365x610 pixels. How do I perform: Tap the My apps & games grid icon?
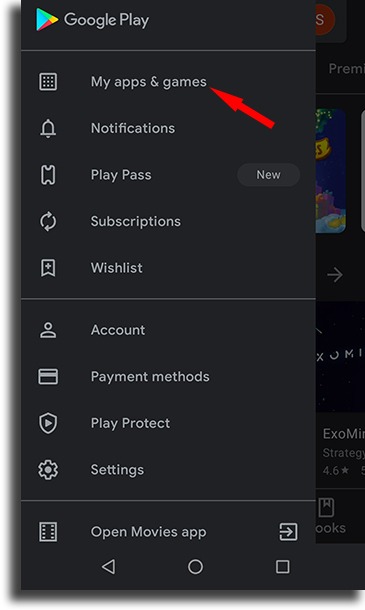point(48,82)
